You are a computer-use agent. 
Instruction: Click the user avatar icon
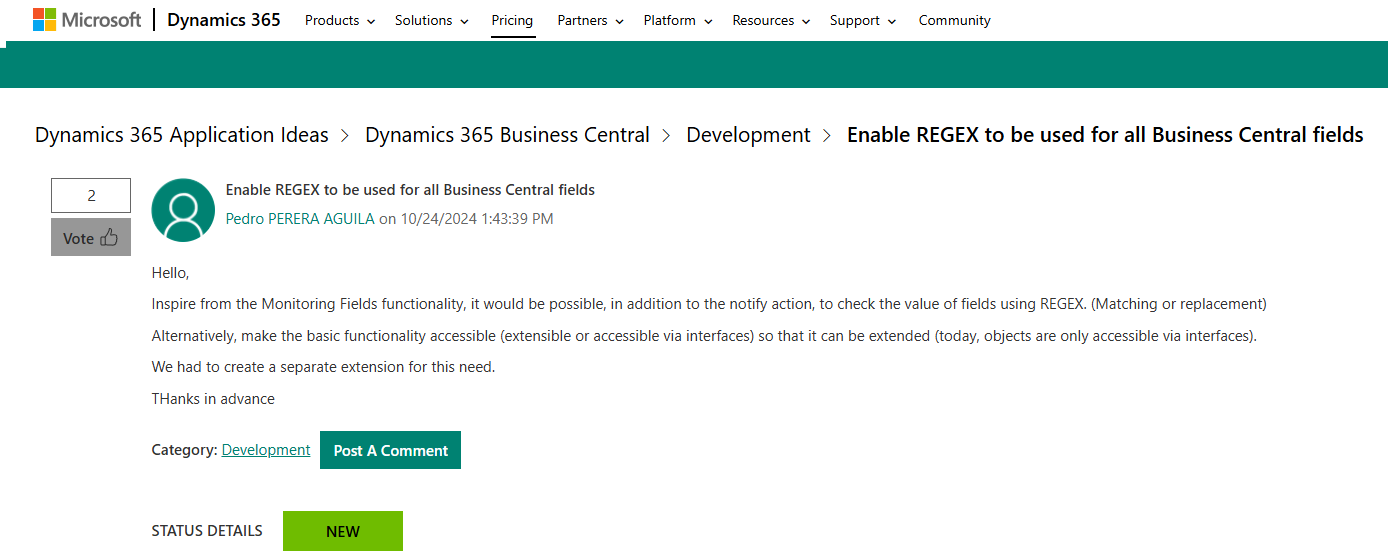click(x=183, y=210)
